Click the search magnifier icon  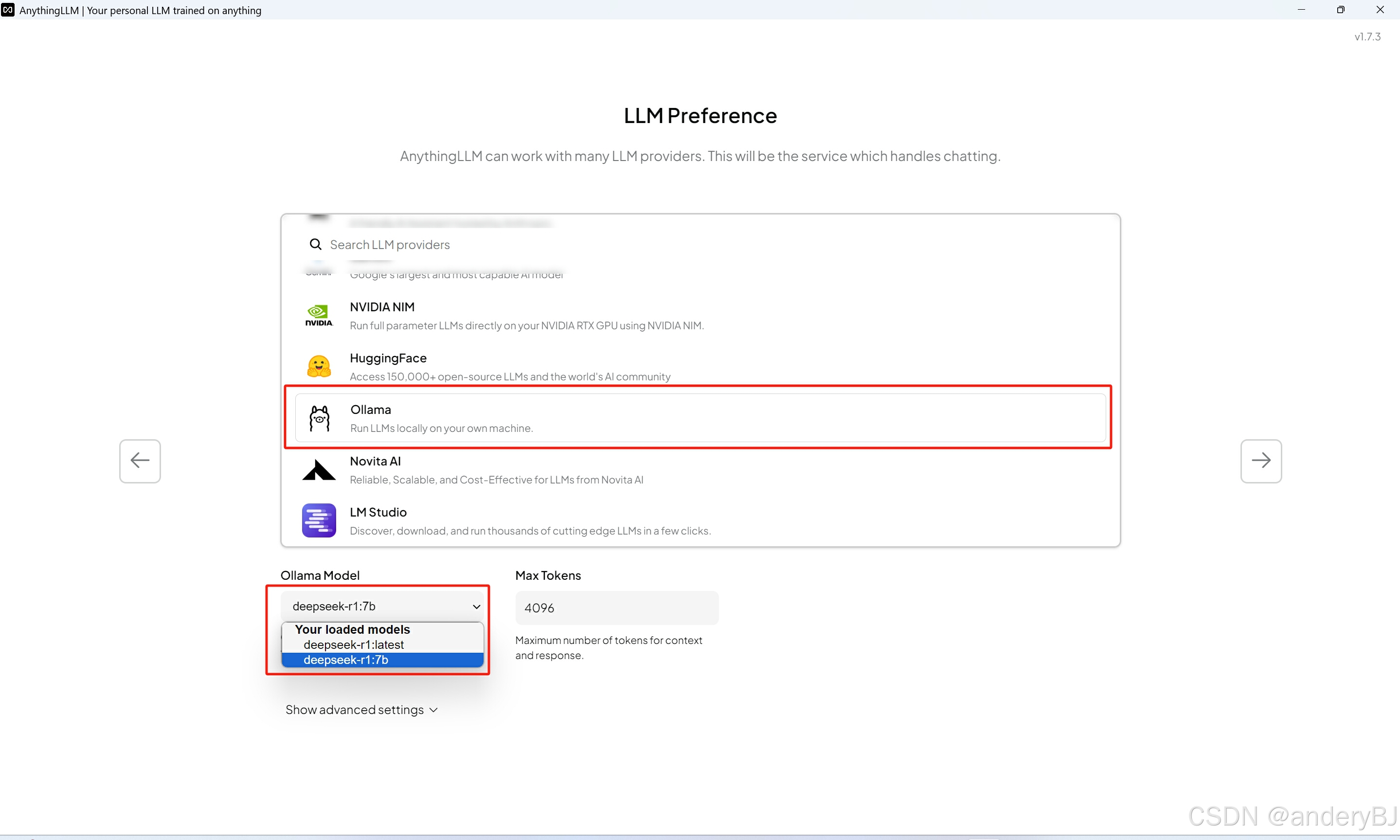[x=315, y=244]
